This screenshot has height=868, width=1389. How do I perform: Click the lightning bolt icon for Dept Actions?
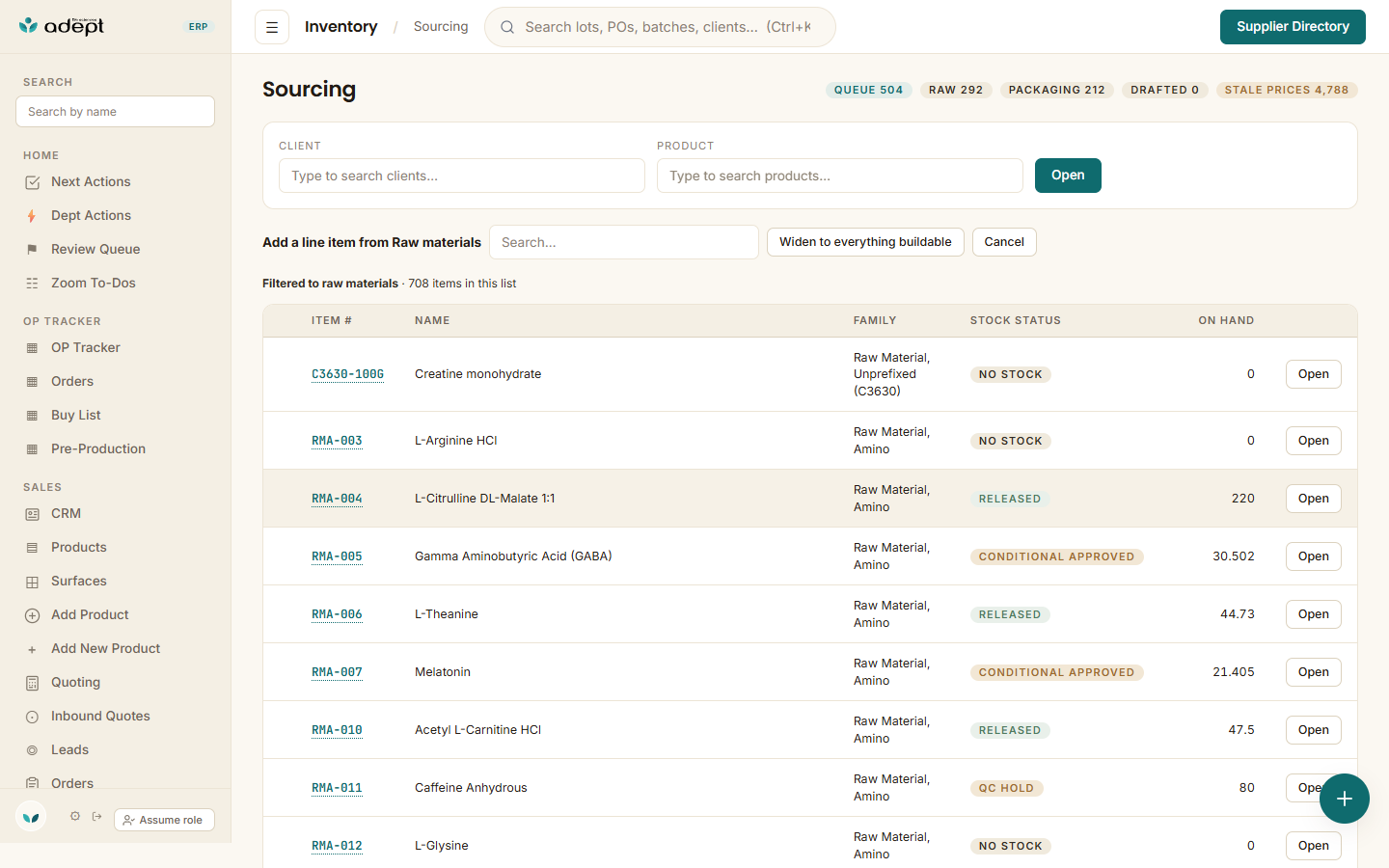[32, 216]
